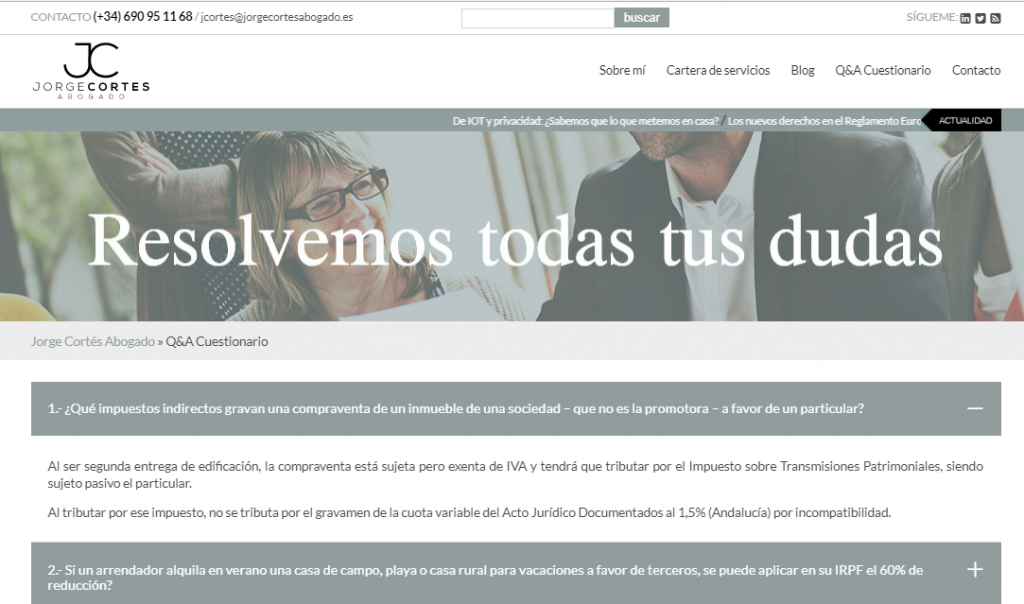Open the Twitter profile icon
The width and height of the screenshot is (1024, 604).
point(980,18)
